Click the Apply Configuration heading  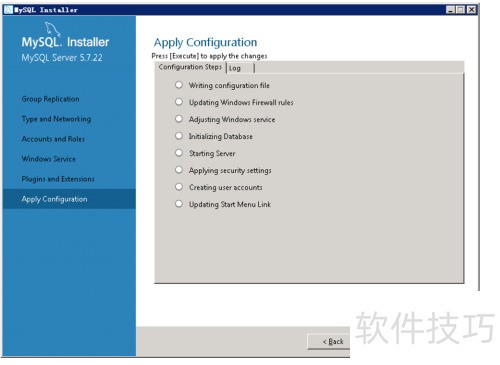tap(205, 43)
